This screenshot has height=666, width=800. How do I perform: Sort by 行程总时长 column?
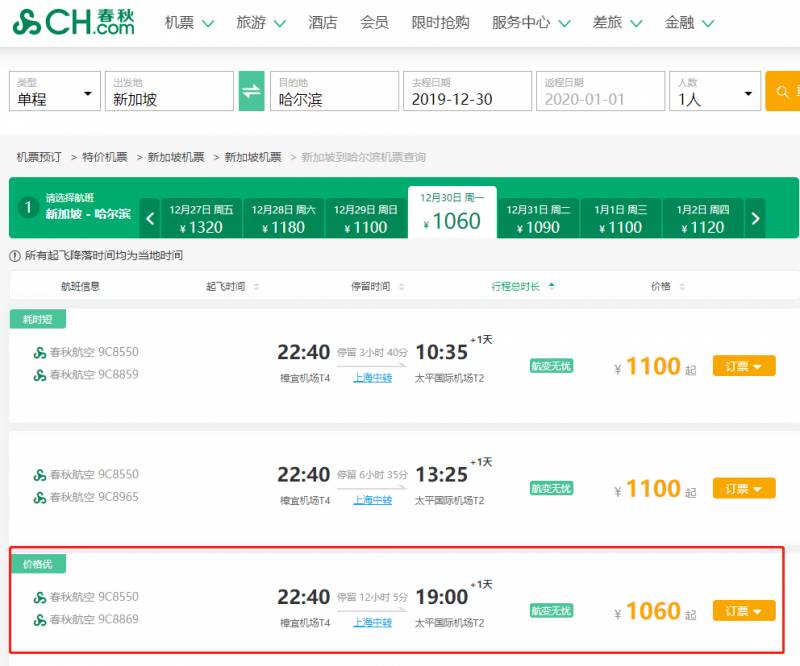(523, 286)
